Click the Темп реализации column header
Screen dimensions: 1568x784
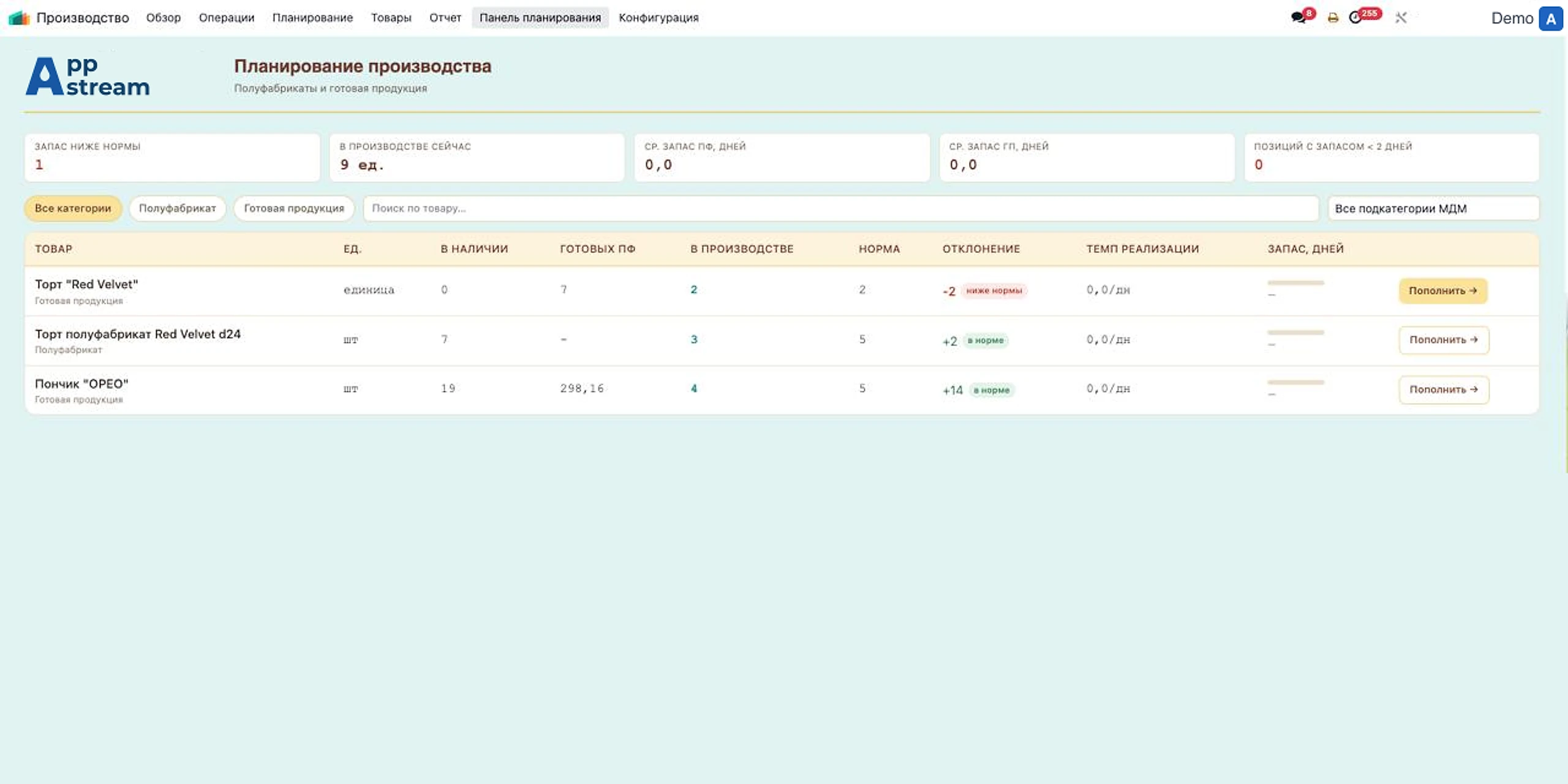coord(1142,249)
